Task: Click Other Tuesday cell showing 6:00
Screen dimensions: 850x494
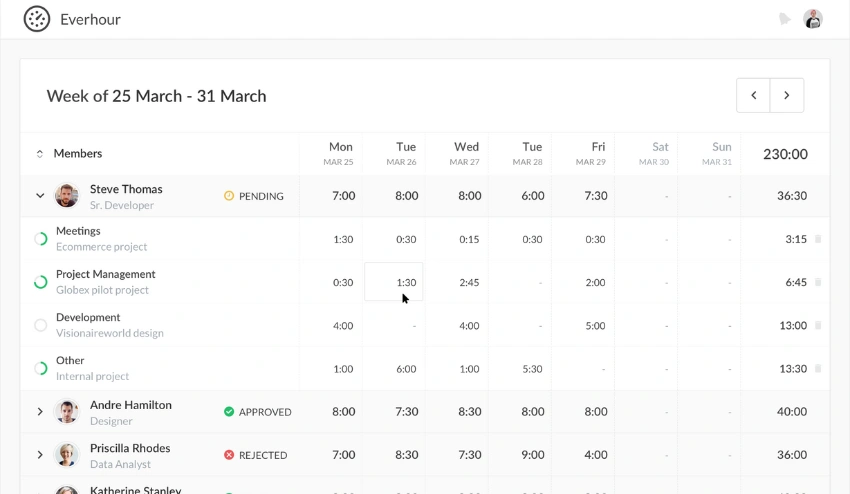Action: coord(406,369)
